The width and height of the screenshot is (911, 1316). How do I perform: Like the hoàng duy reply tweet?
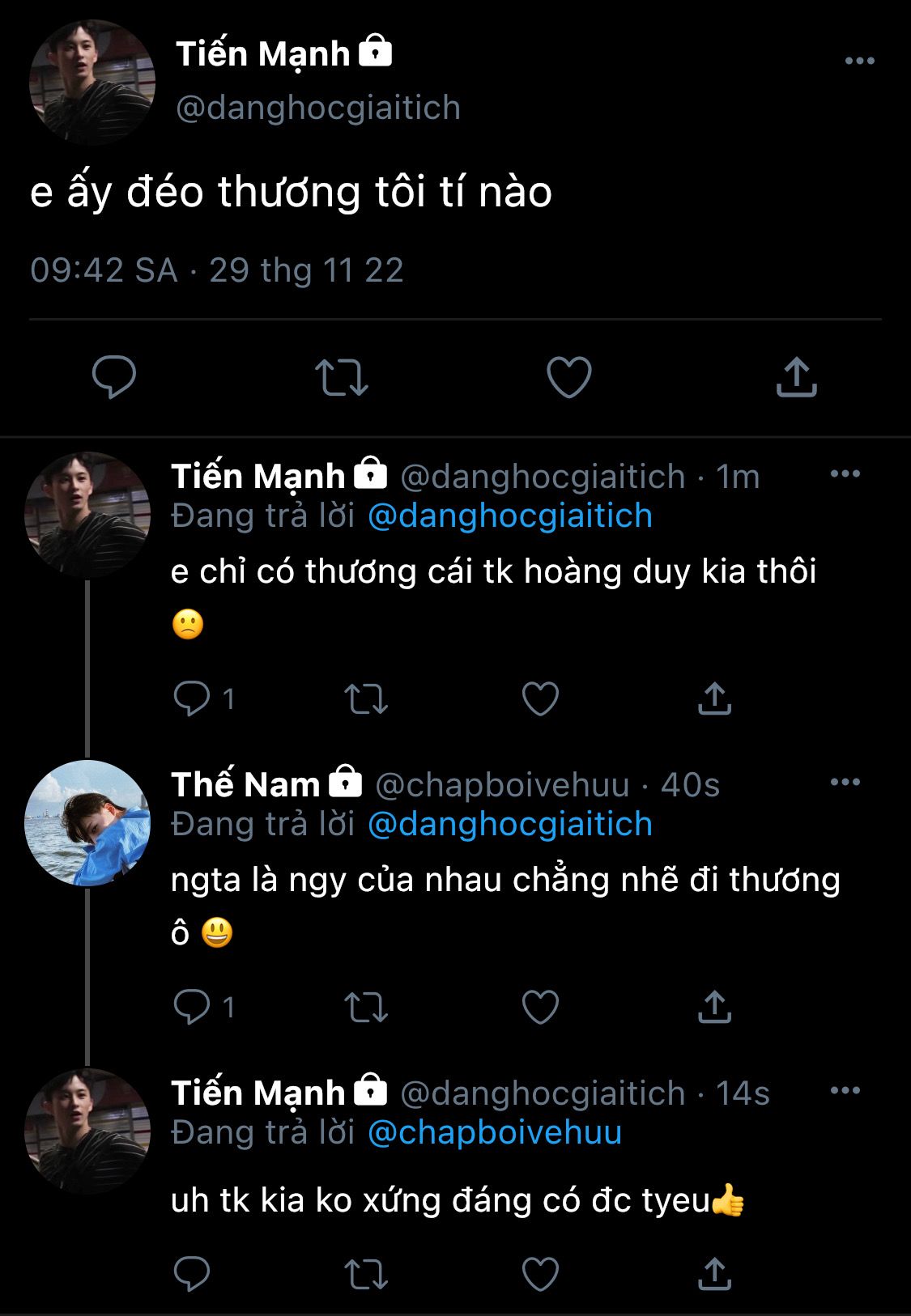pos(540,698)
